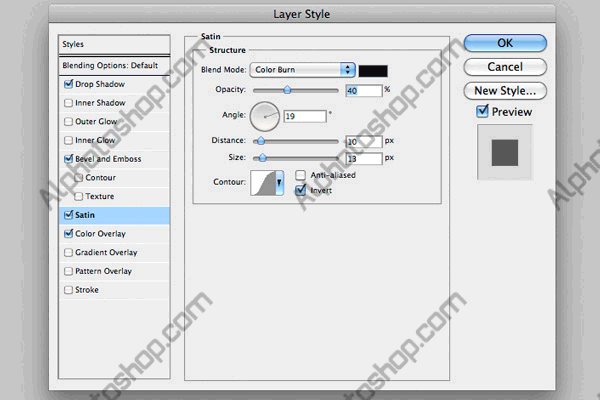Viewport: 600px width, 400px height.
Task: Select Blending Options: Default
Action: 114,65
